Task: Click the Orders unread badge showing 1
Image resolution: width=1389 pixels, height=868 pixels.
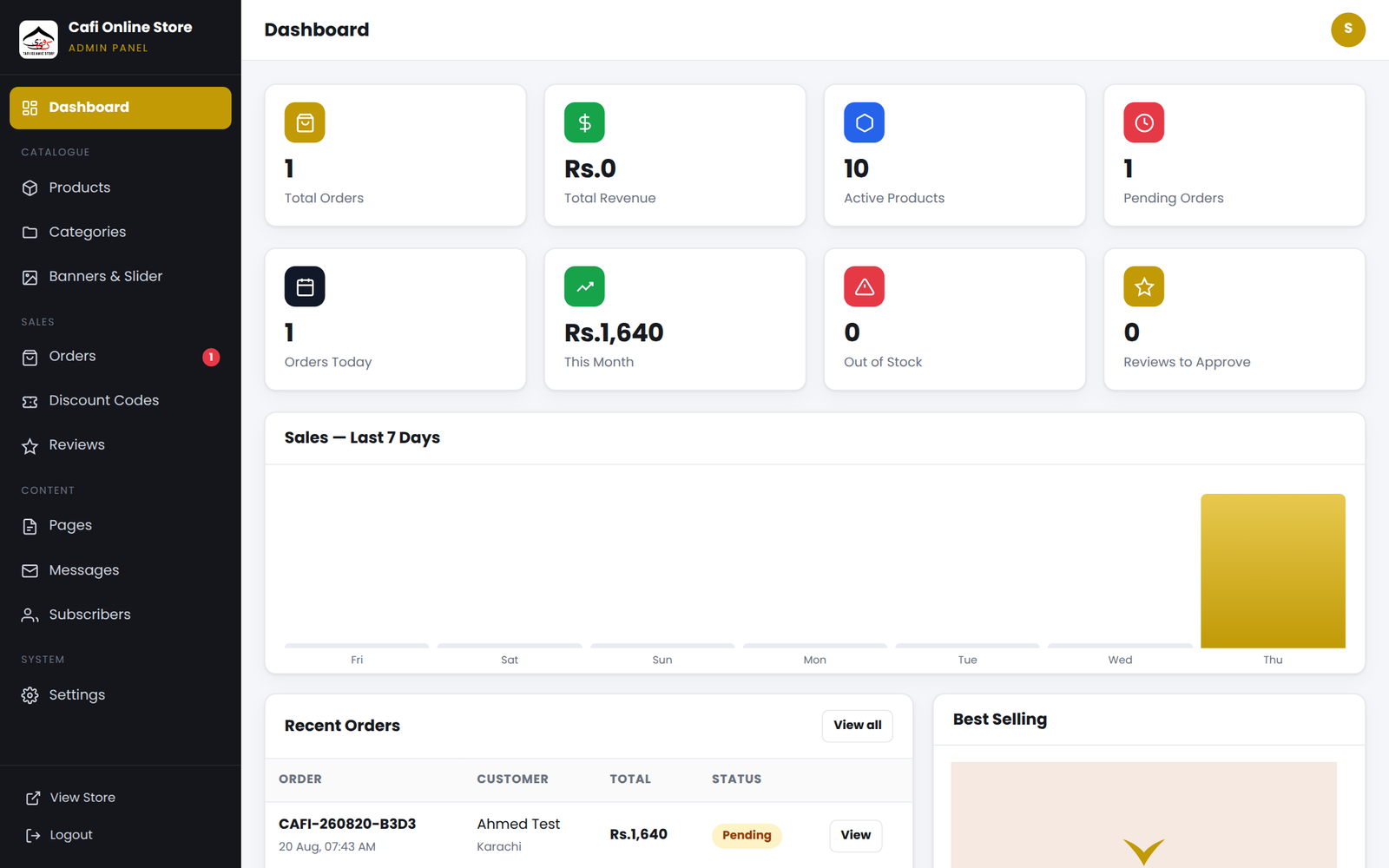Action: click(x=211, y=357)
